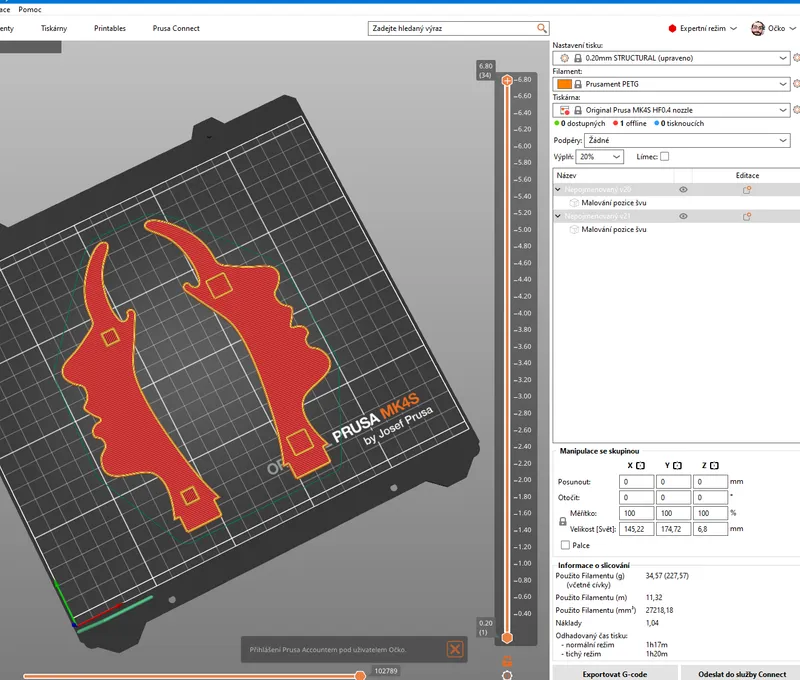Screen dimensions: 800x680
Task: Open the Expertní režim mode dropdown
Action: tap(733, 29)
